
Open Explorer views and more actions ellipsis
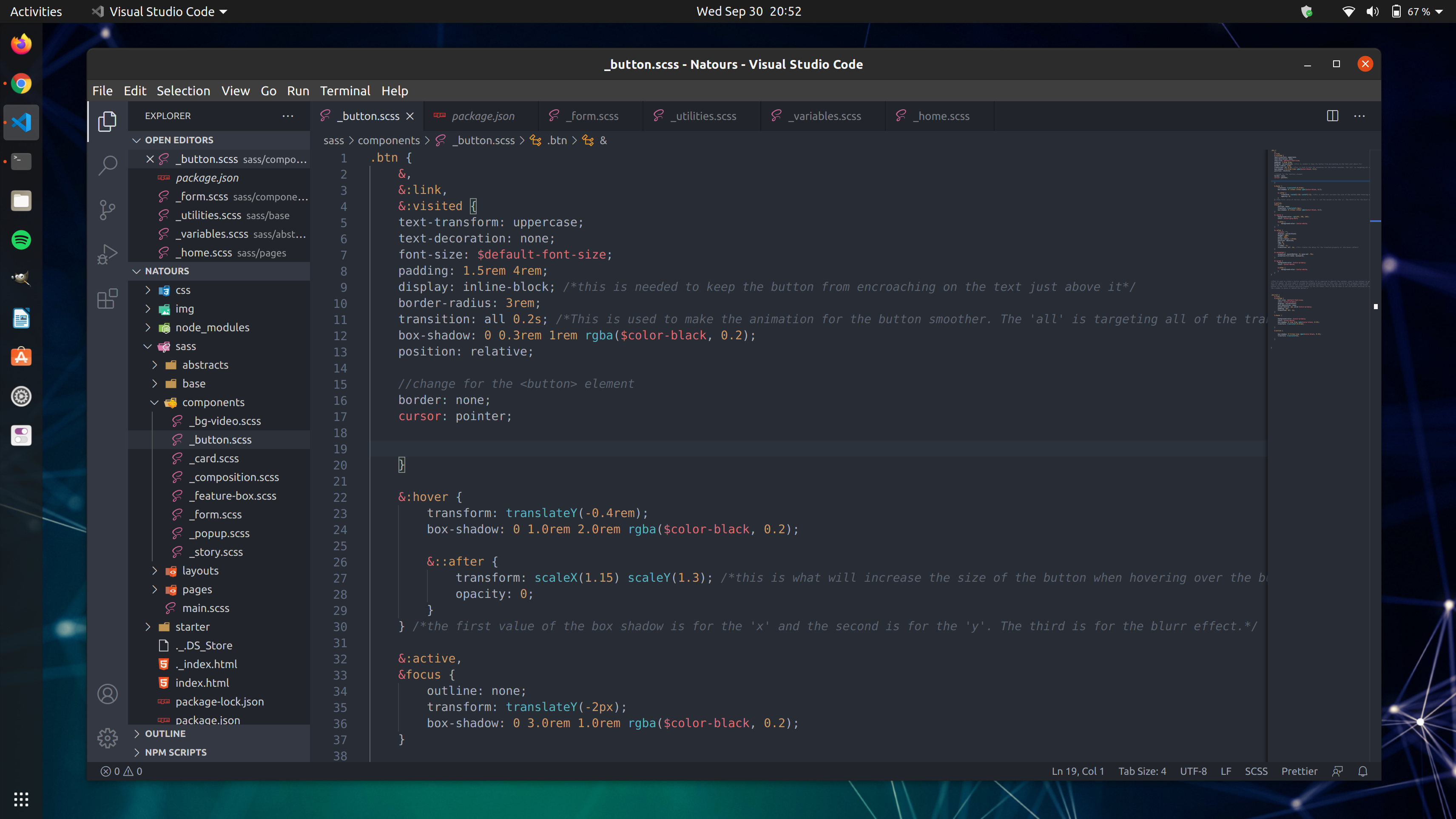point(288,116)
